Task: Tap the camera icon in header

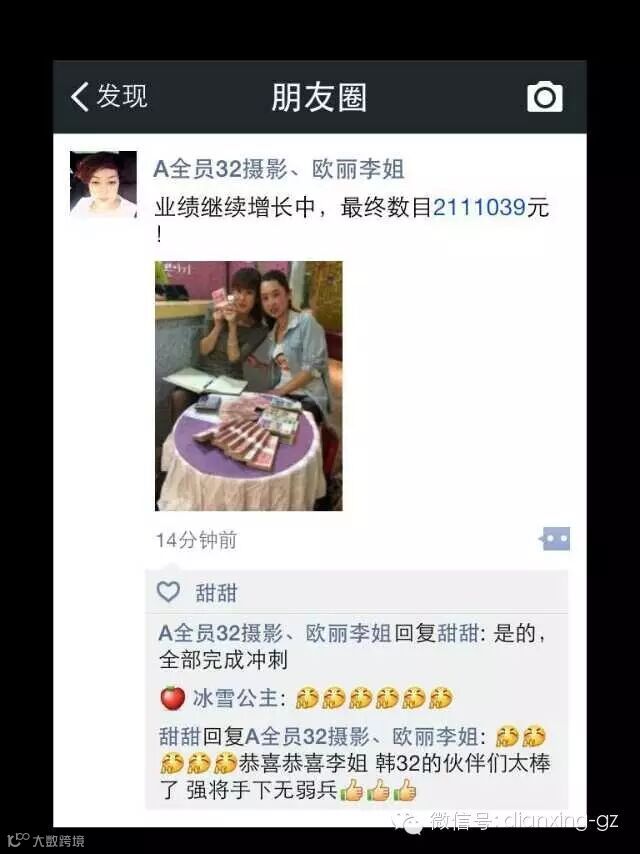Action: 545,97
